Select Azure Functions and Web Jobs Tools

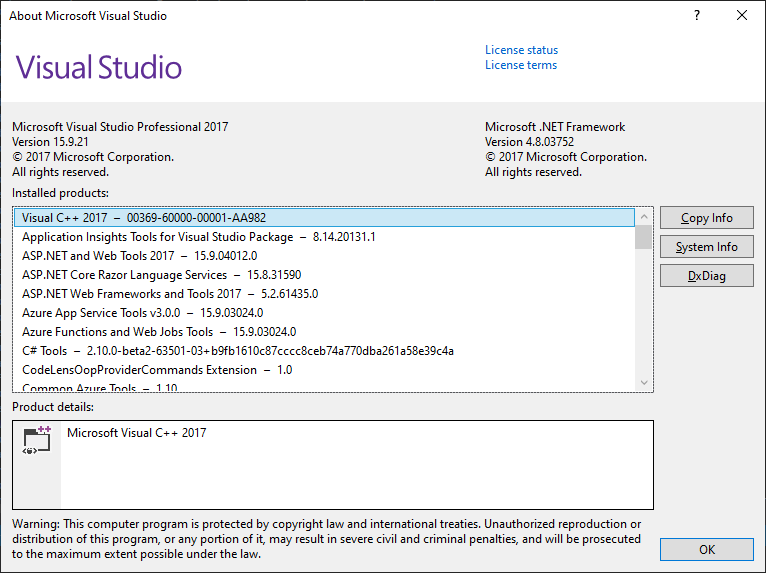pos(324,332)
